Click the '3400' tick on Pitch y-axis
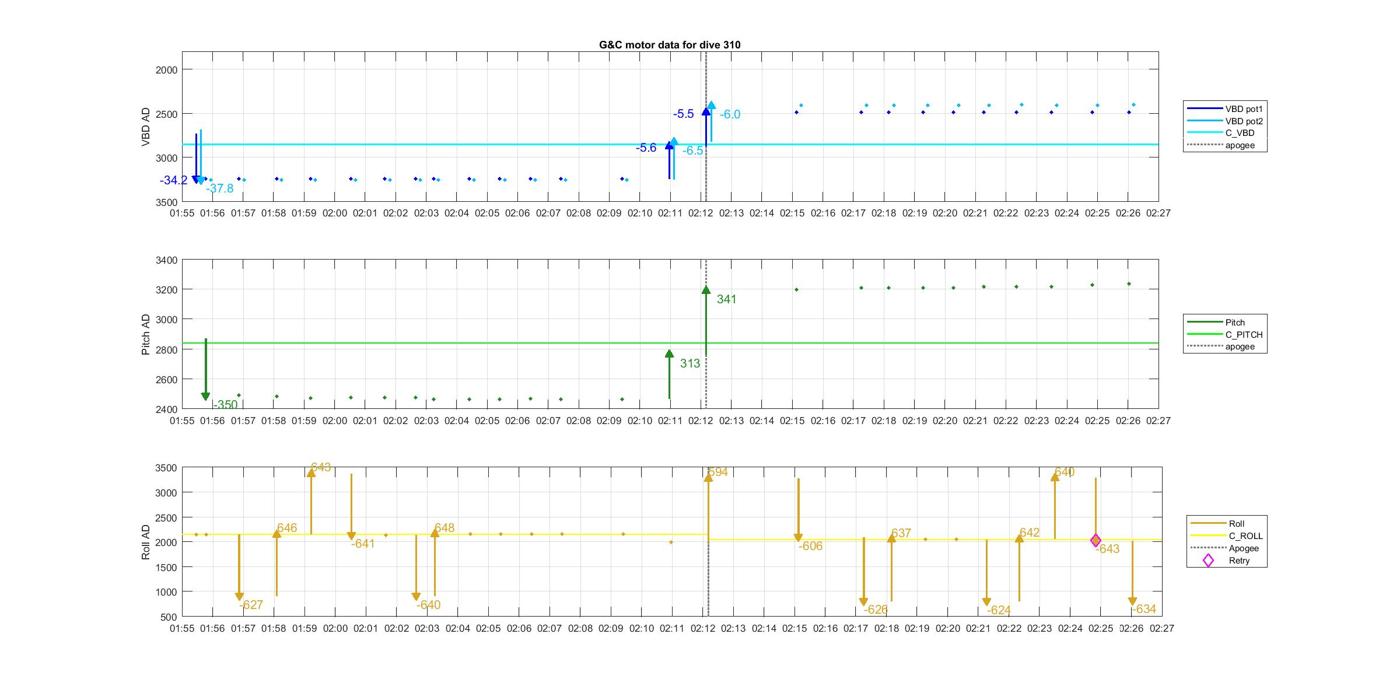Screen dimensions: 1400x693 click(x=165, y=260)
